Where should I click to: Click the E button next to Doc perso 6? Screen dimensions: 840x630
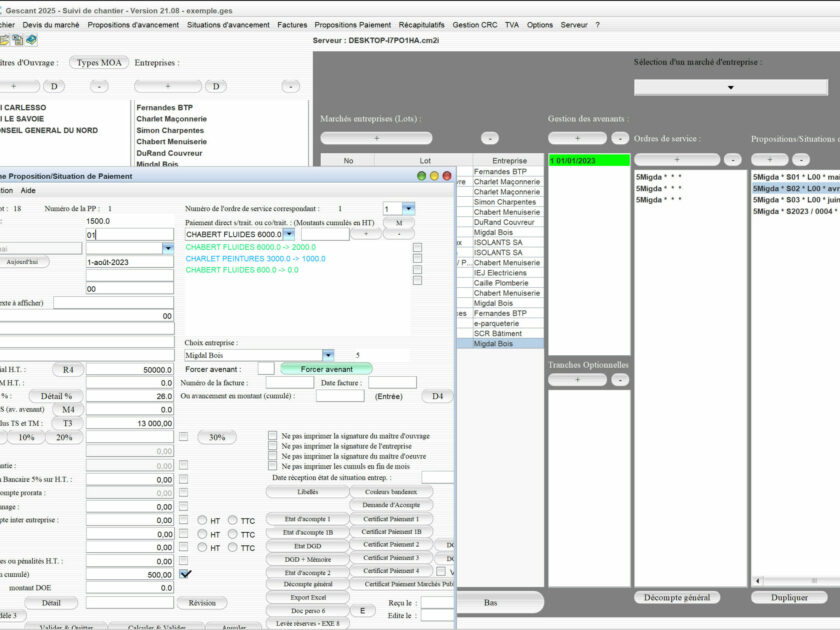tap(362, 611)
